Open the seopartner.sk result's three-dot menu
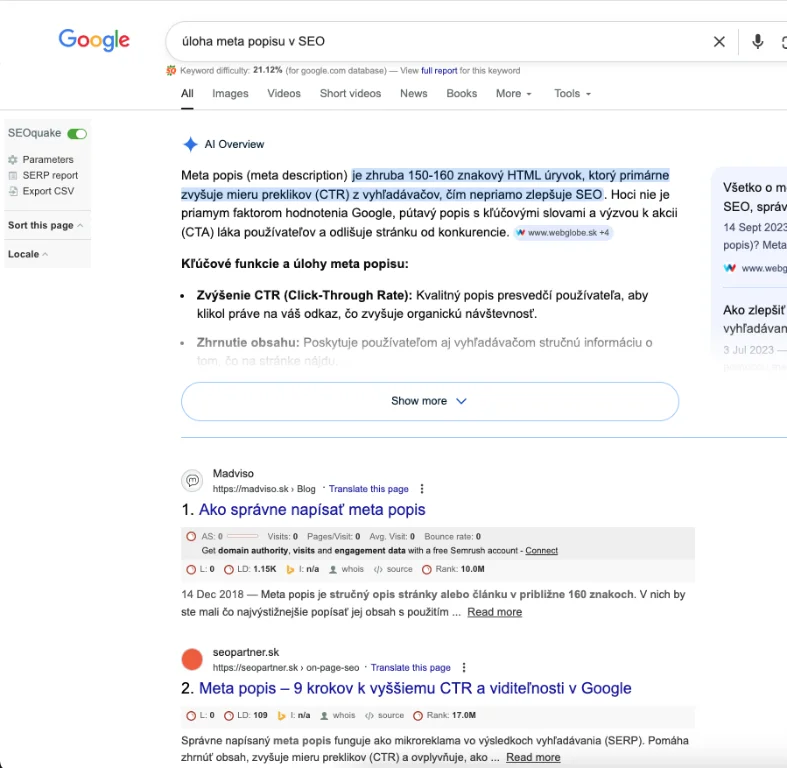 pos(464,668)
